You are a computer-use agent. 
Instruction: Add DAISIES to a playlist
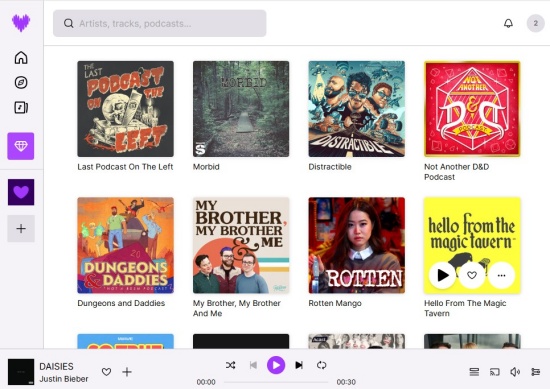127,372
